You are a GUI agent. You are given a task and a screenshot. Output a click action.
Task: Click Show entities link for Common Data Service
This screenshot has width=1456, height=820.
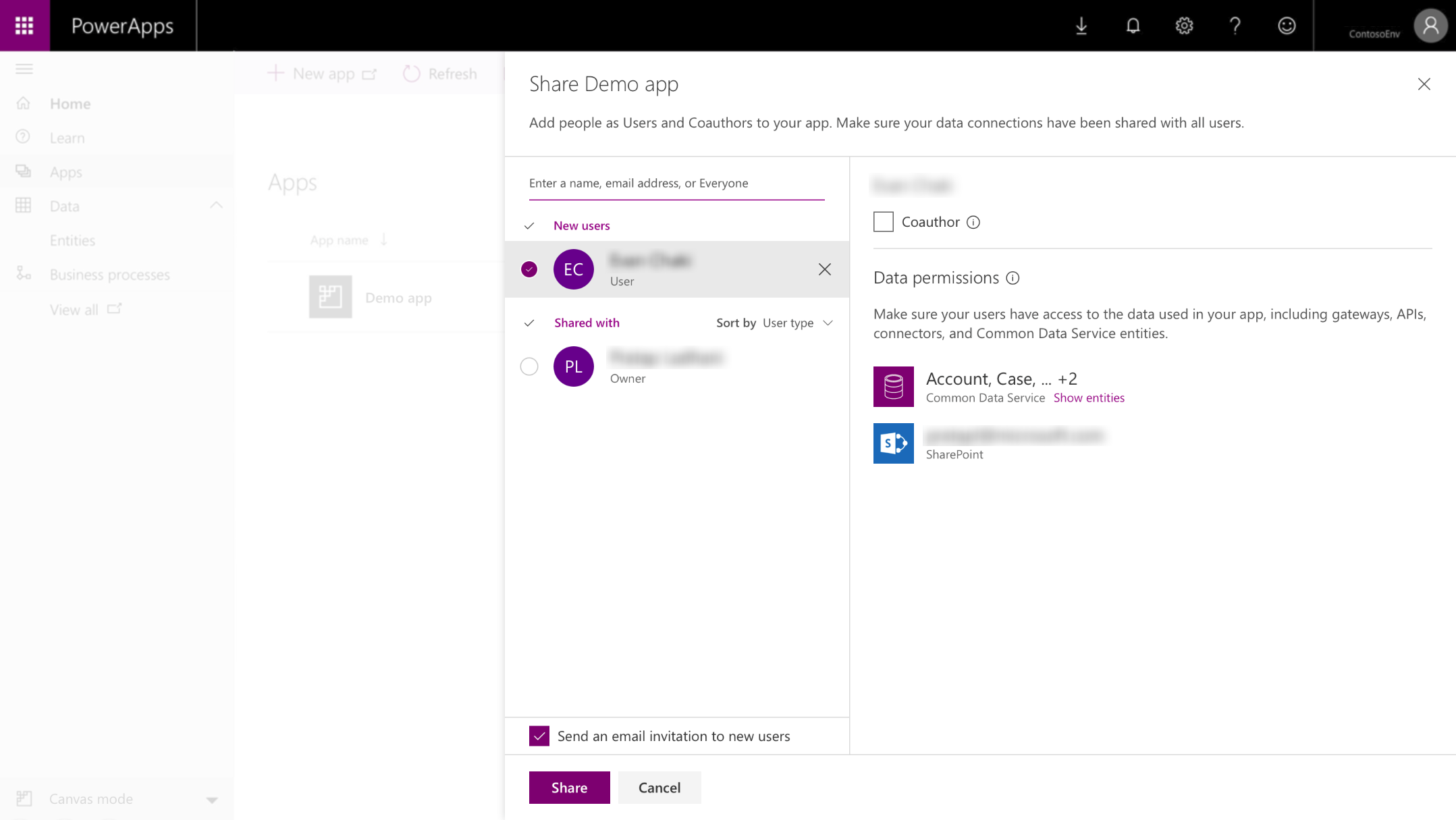(x=1089, y=397)
